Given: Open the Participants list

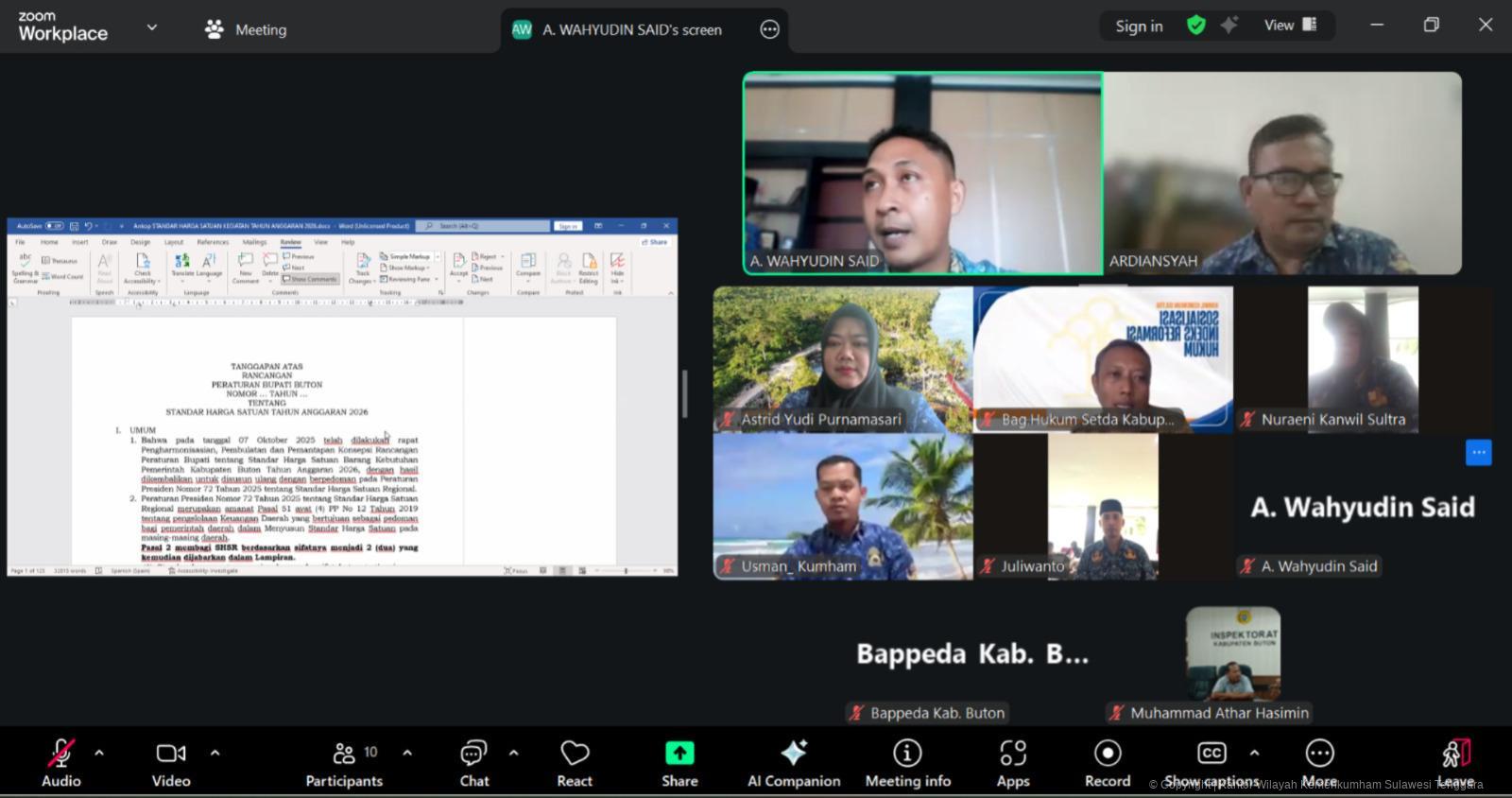Looking at the screenshot, I should [344, 763].
